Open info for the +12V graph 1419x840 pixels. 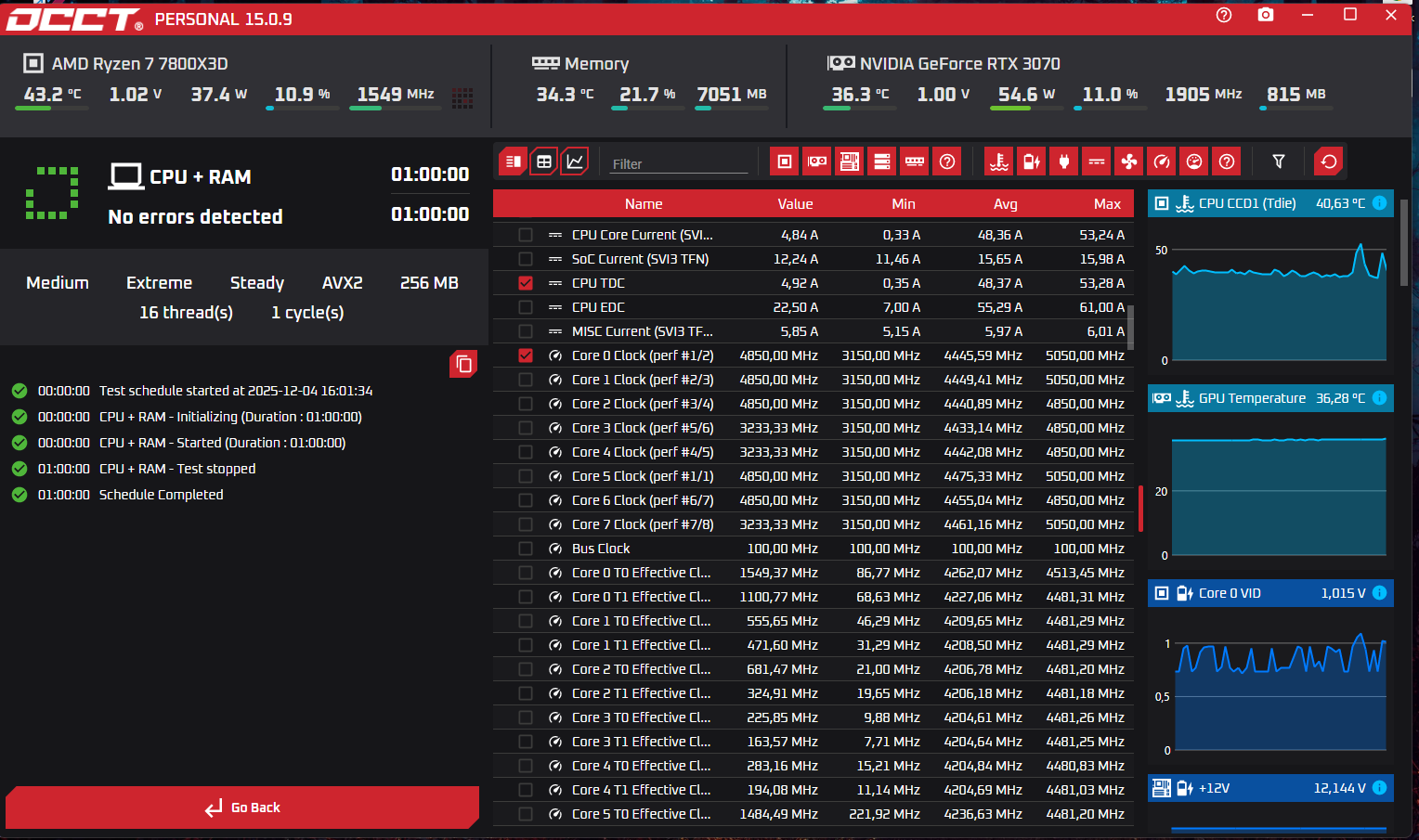[1380, 788]
